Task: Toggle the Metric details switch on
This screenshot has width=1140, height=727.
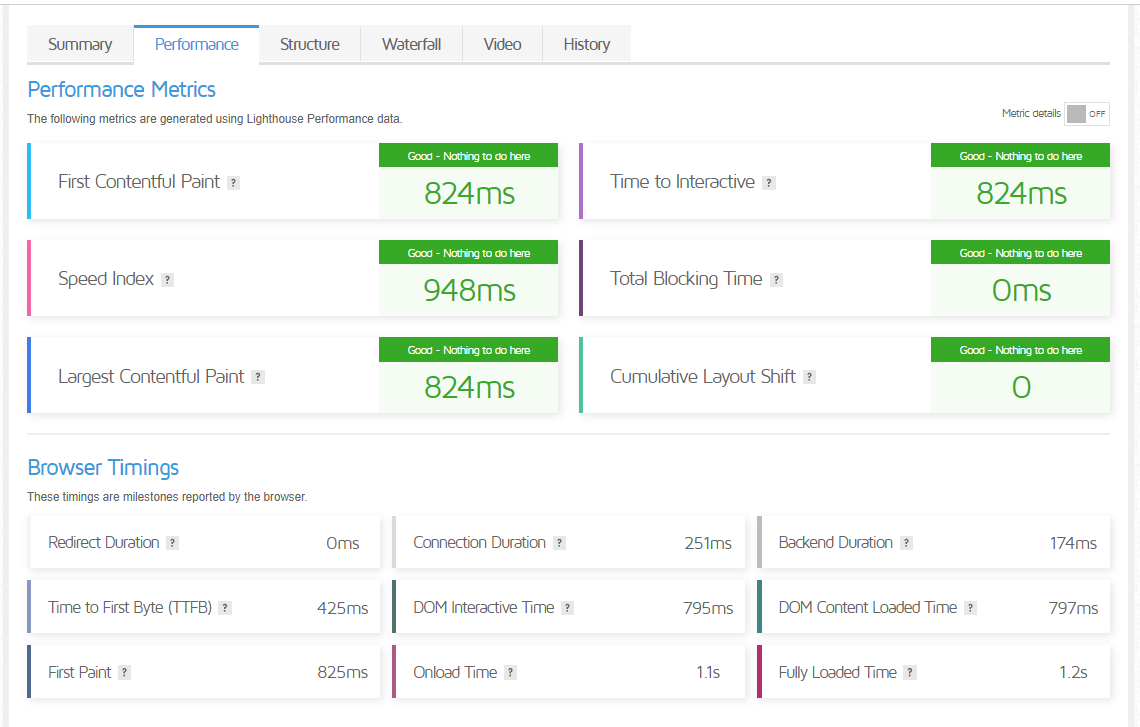Action: click(1087, 114)
